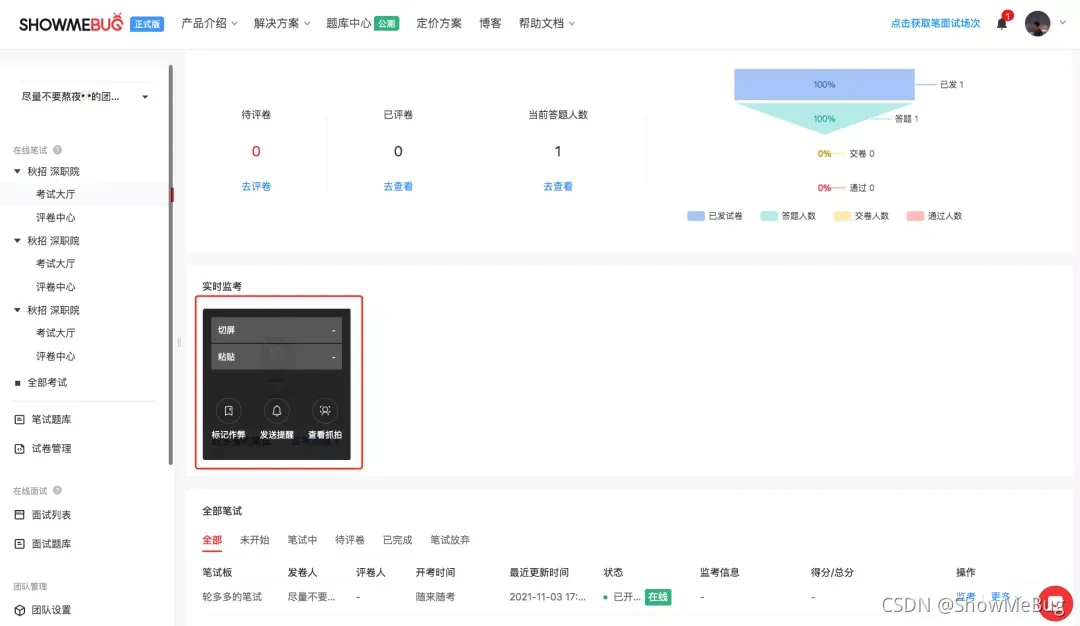
Task: Open the red chat support button
Action: click(1055, 603)
